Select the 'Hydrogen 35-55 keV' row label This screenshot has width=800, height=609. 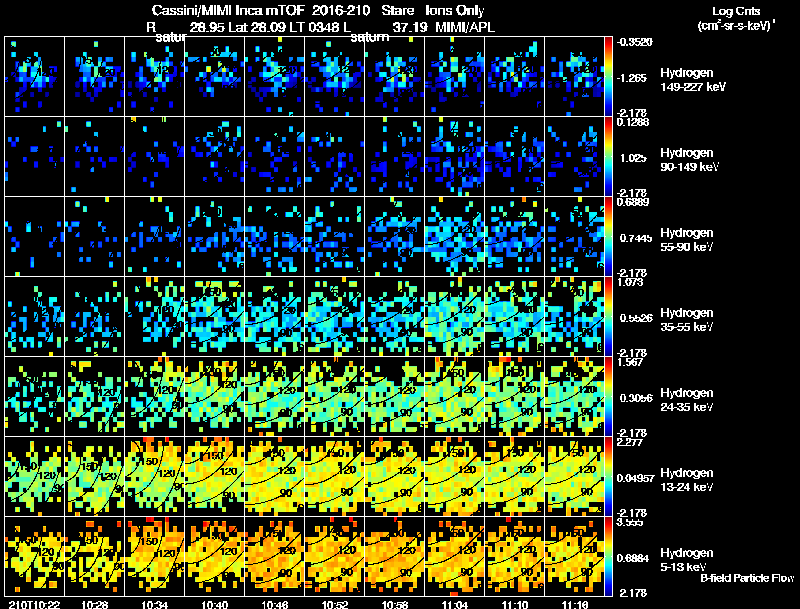(687, 320)
